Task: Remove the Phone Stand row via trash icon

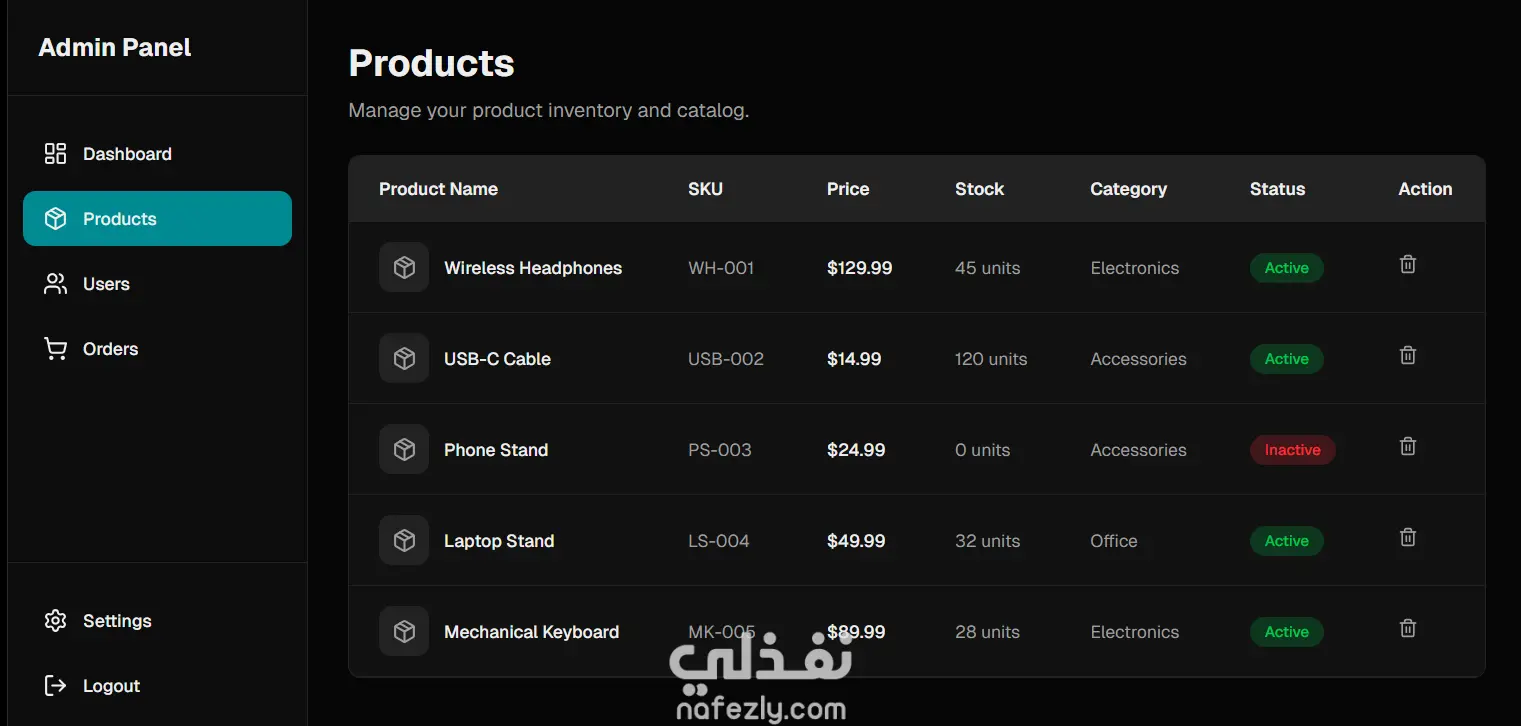Action: 1407,447
